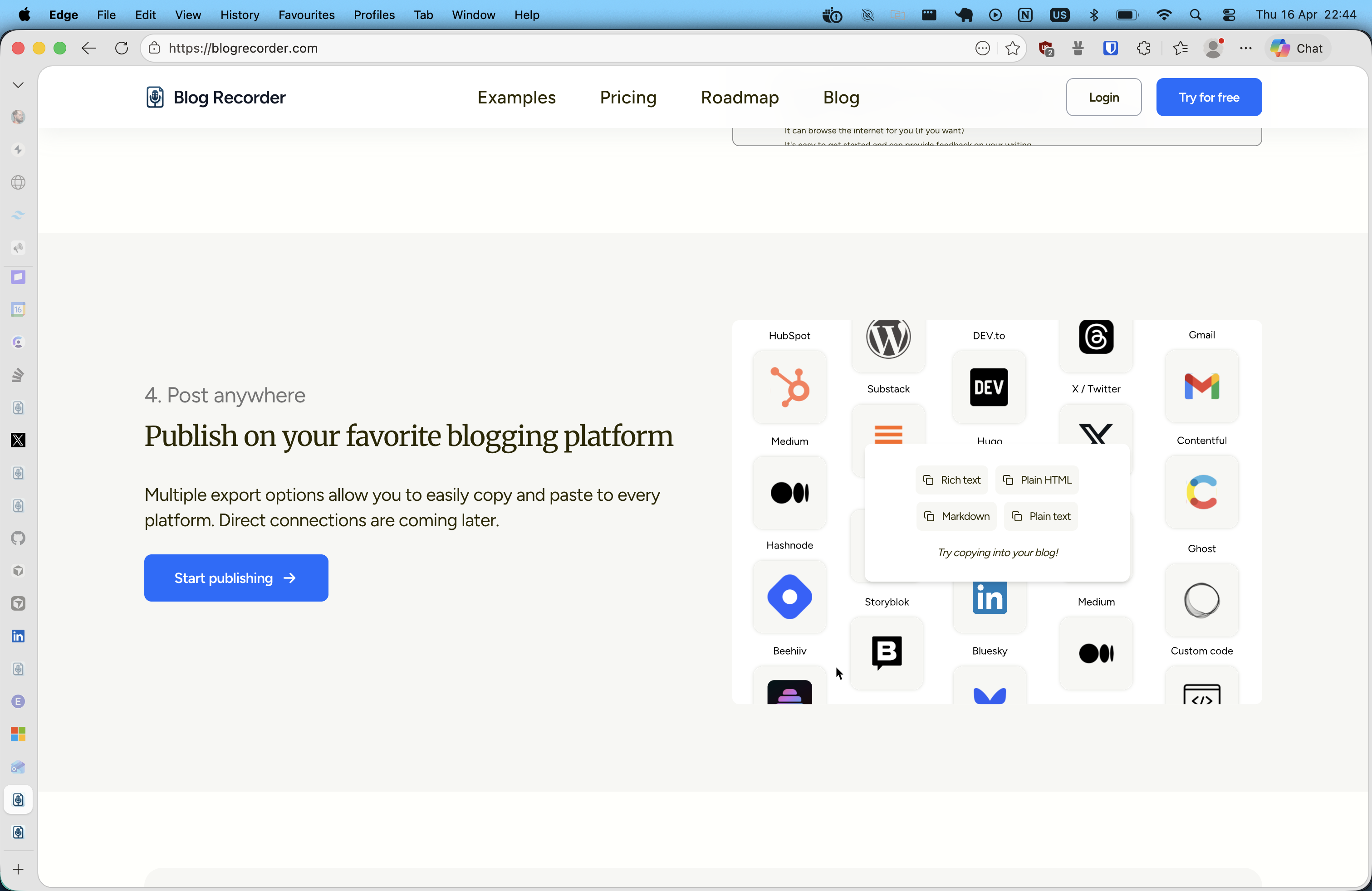Open the toolbar's more options ellipsis menu

[1246, 49]
